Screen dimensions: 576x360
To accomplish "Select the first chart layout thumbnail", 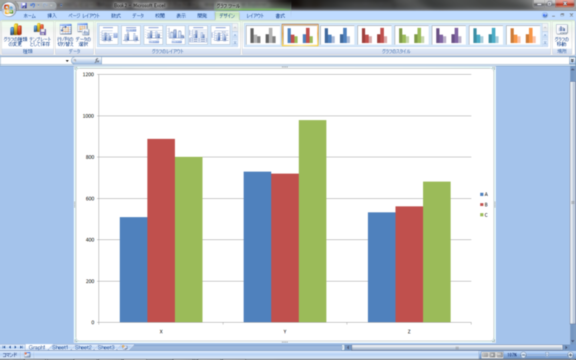I will 108,35.
